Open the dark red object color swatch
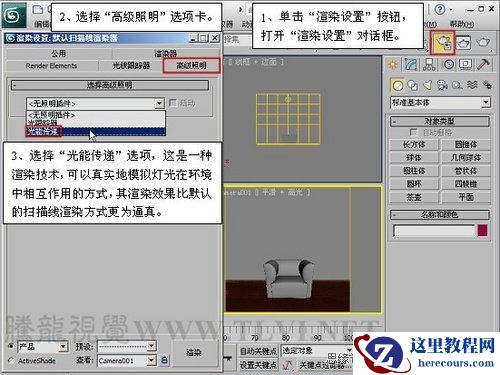 point(483,230)
